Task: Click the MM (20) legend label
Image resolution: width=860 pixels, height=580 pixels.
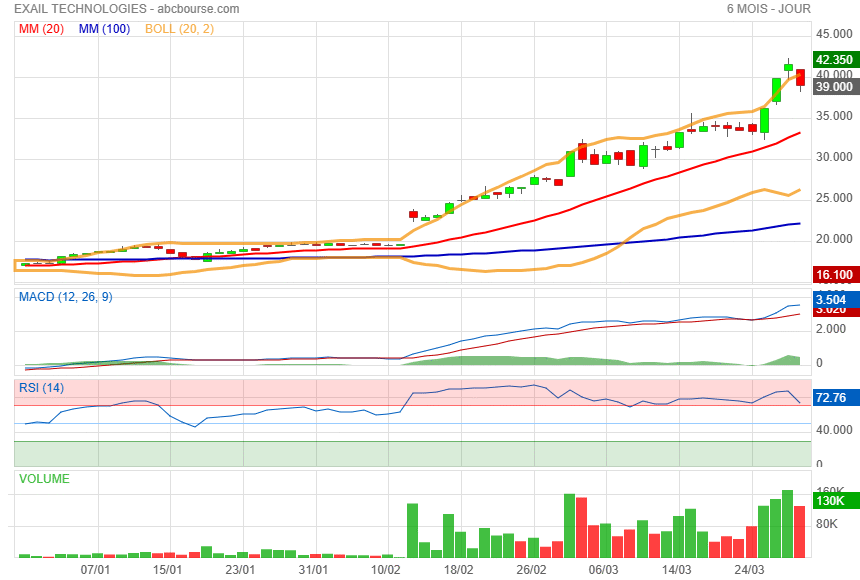Action: click(x=41, y=29)
